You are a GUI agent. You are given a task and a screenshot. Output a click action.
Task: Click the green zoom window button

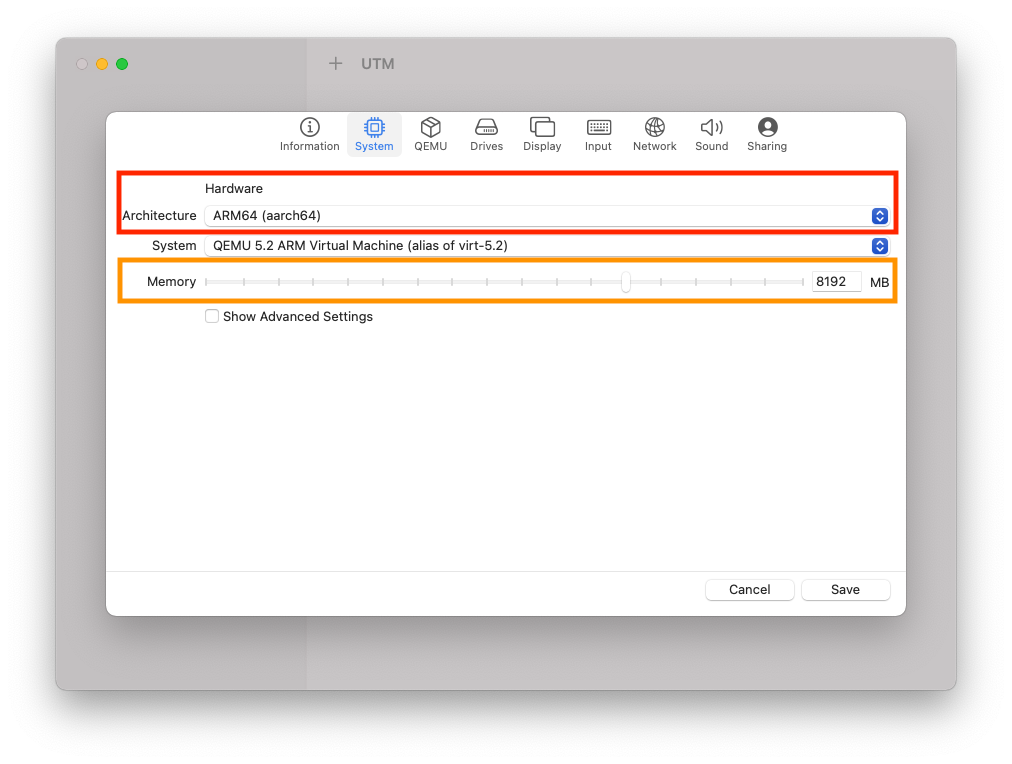(122, 64)
